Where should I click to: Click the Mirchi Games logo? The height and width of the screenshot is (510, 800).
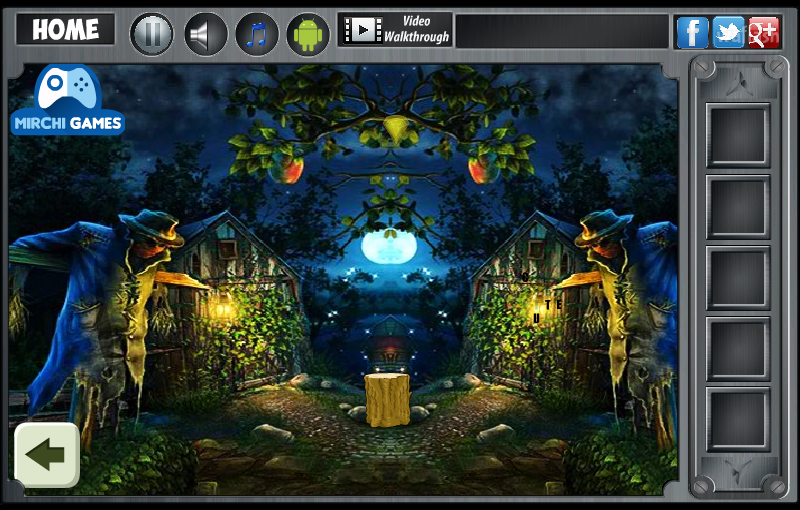click(x=67, y=100)
